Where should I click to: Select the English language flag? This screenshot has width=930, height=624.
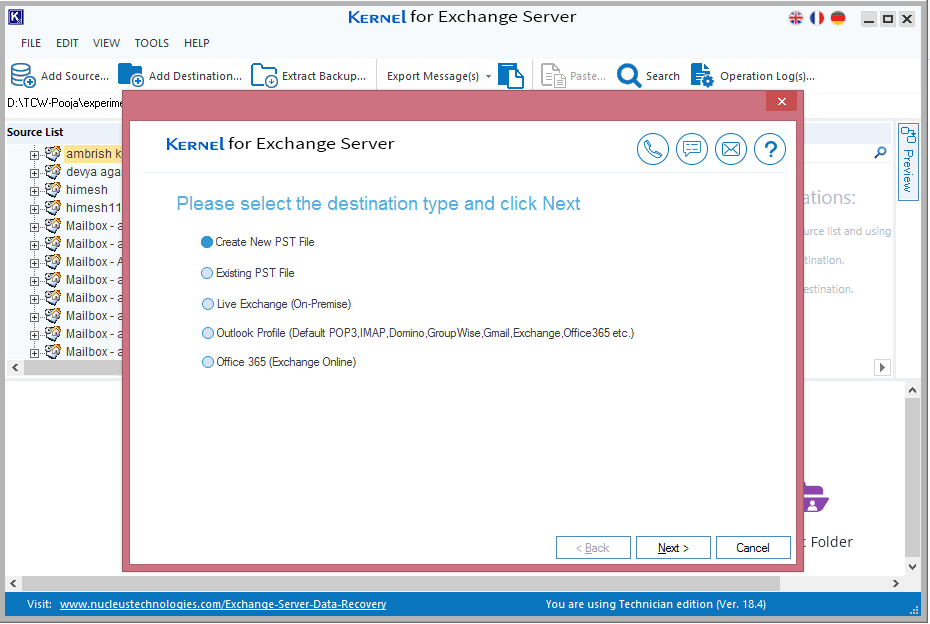[795, 18]
